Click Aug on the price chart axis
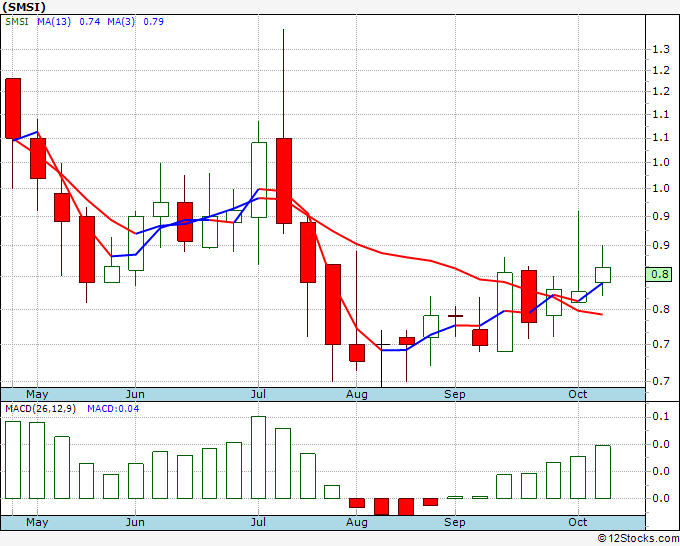This screenshot has width=680, height=546. pos(356,394)
